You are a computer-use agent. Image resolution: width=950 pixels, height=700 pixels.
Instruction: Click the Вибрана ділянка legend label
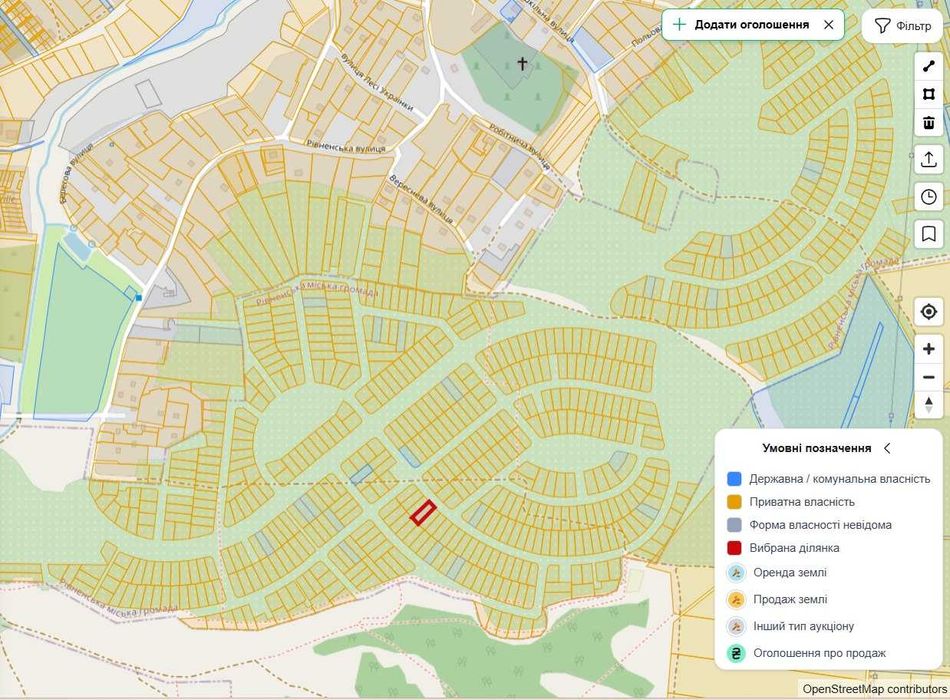(x=794, y=548)
